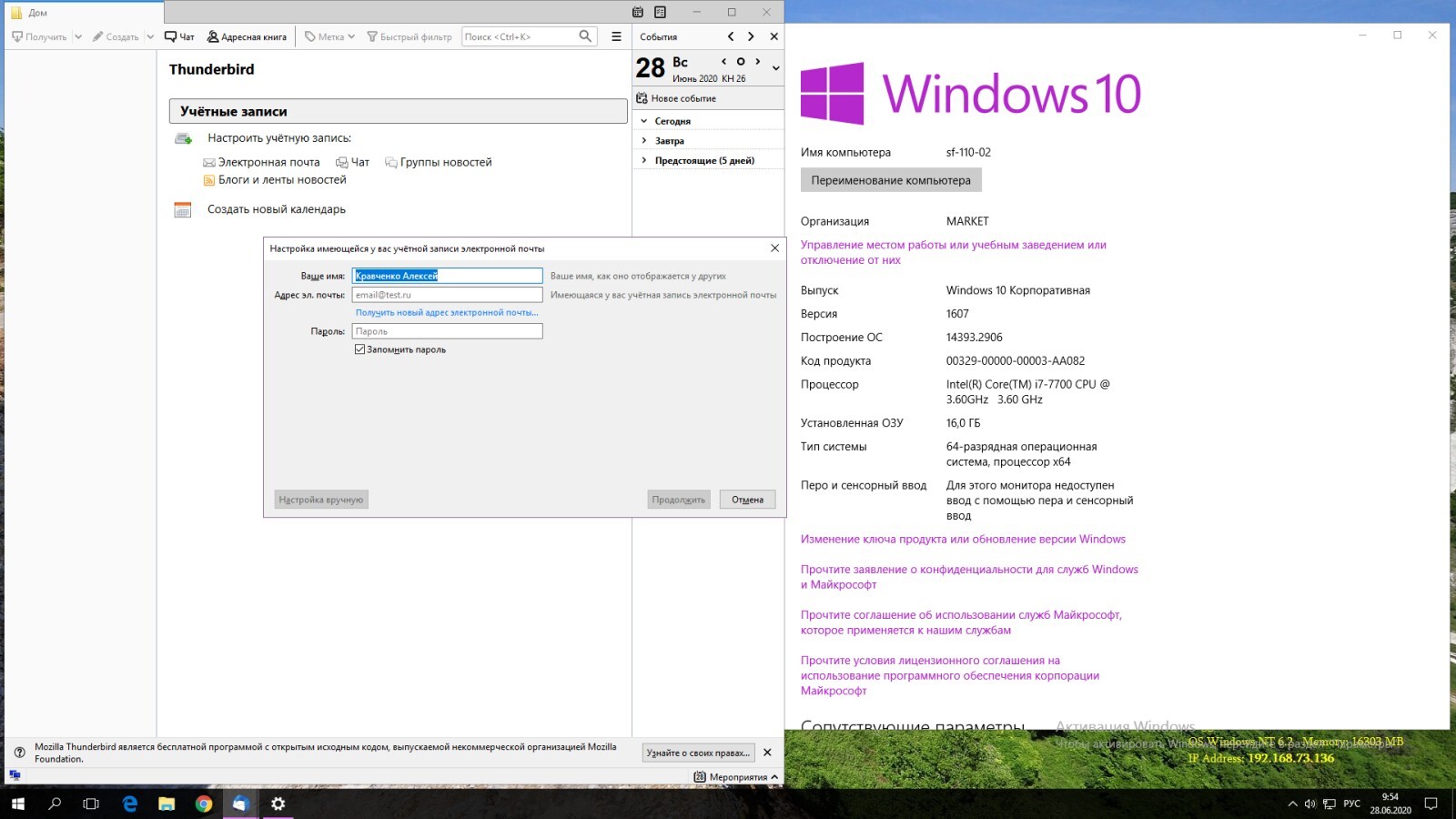The image size is (1456, 819).
Task: Open the calendar tab icon
Action: (x=637, y=12)
